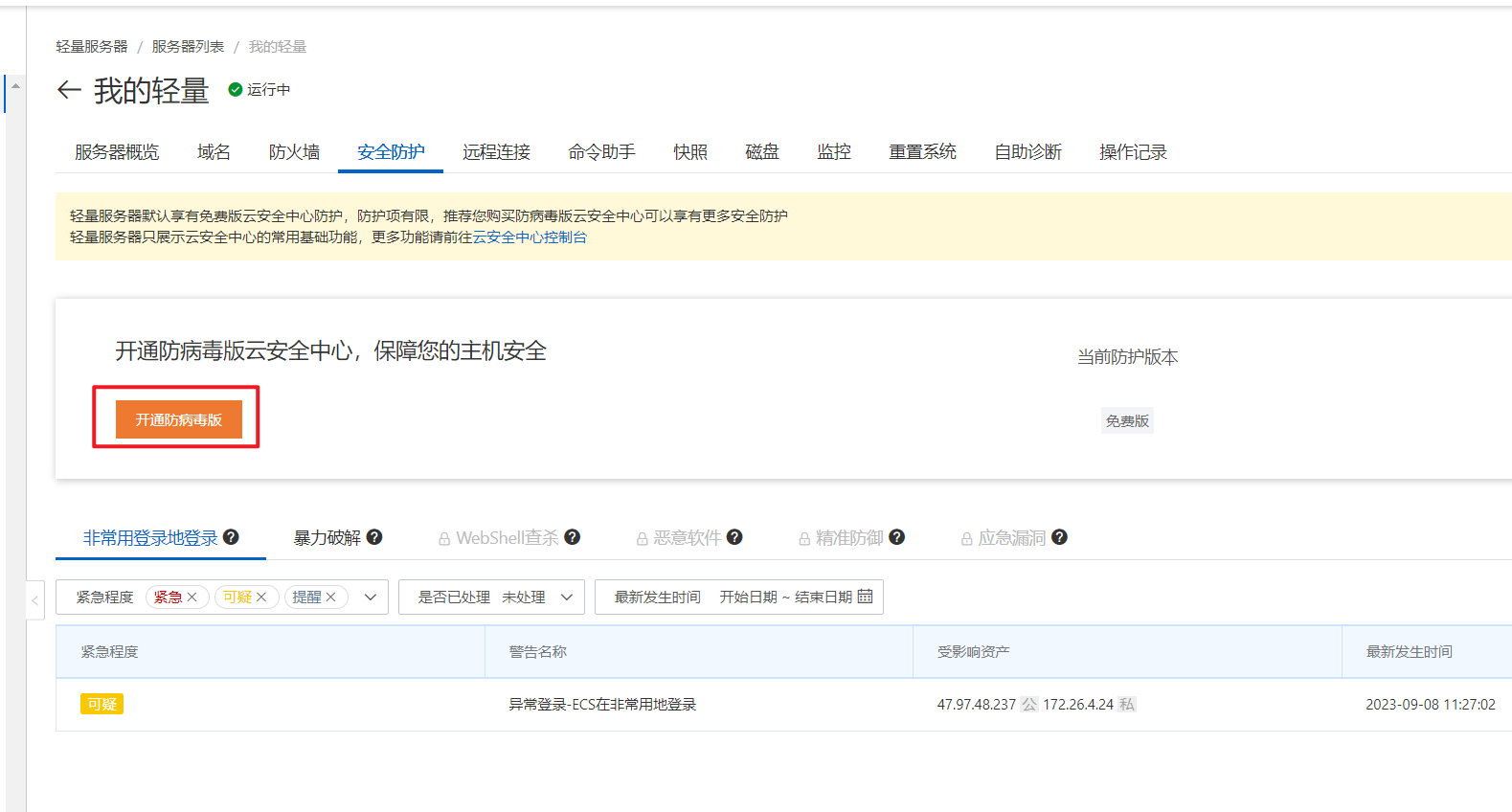Click the 受影响资产 column header

(974, 651)
